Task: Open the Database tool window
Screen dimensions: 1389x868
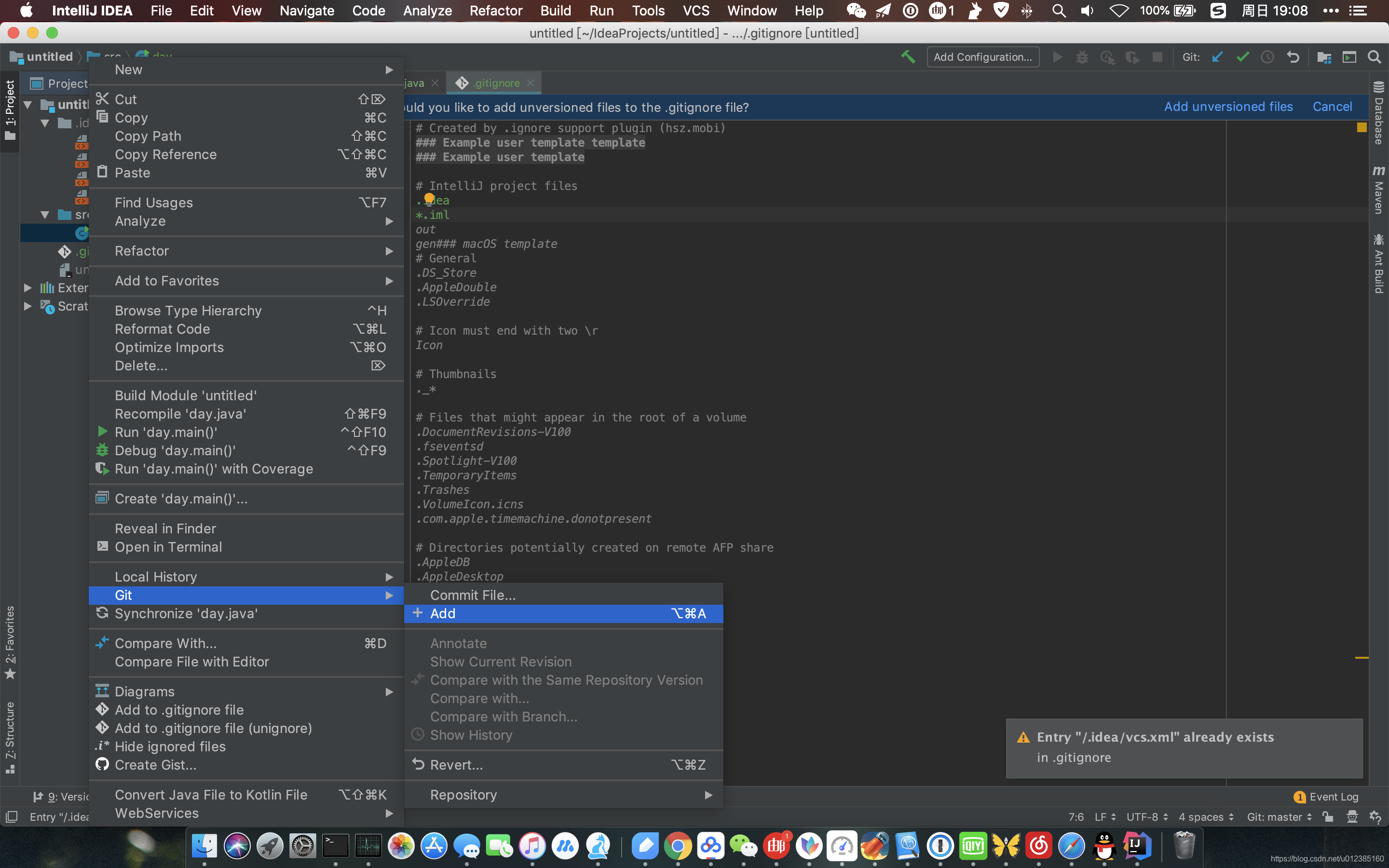Action: [1379, 112]
